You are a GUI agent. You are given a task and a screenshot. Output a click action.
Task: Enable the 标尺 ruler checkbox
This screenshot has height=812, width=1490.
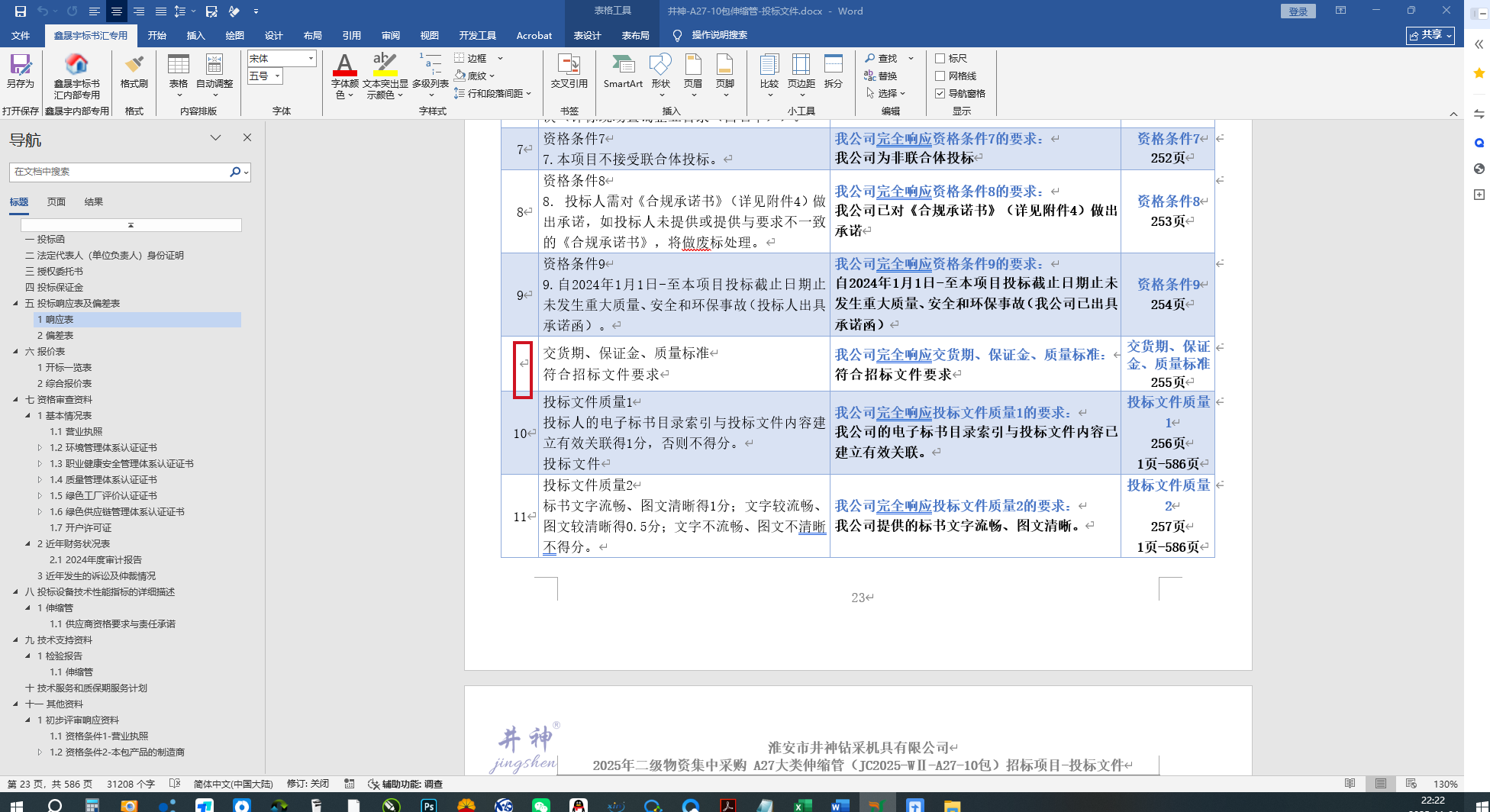940,59
